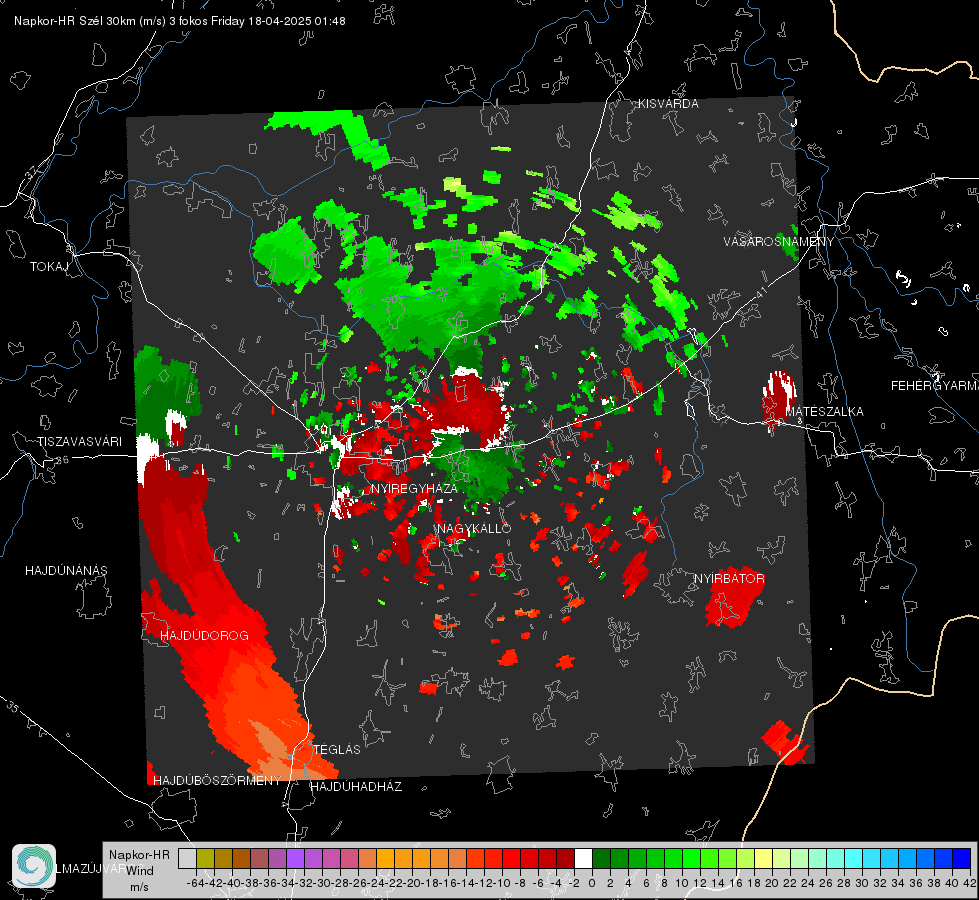Select the FEHÉRGYARMAT label at right edge
Screen dimensions: 979x900
pyautogui.click(x=935, y=386)
